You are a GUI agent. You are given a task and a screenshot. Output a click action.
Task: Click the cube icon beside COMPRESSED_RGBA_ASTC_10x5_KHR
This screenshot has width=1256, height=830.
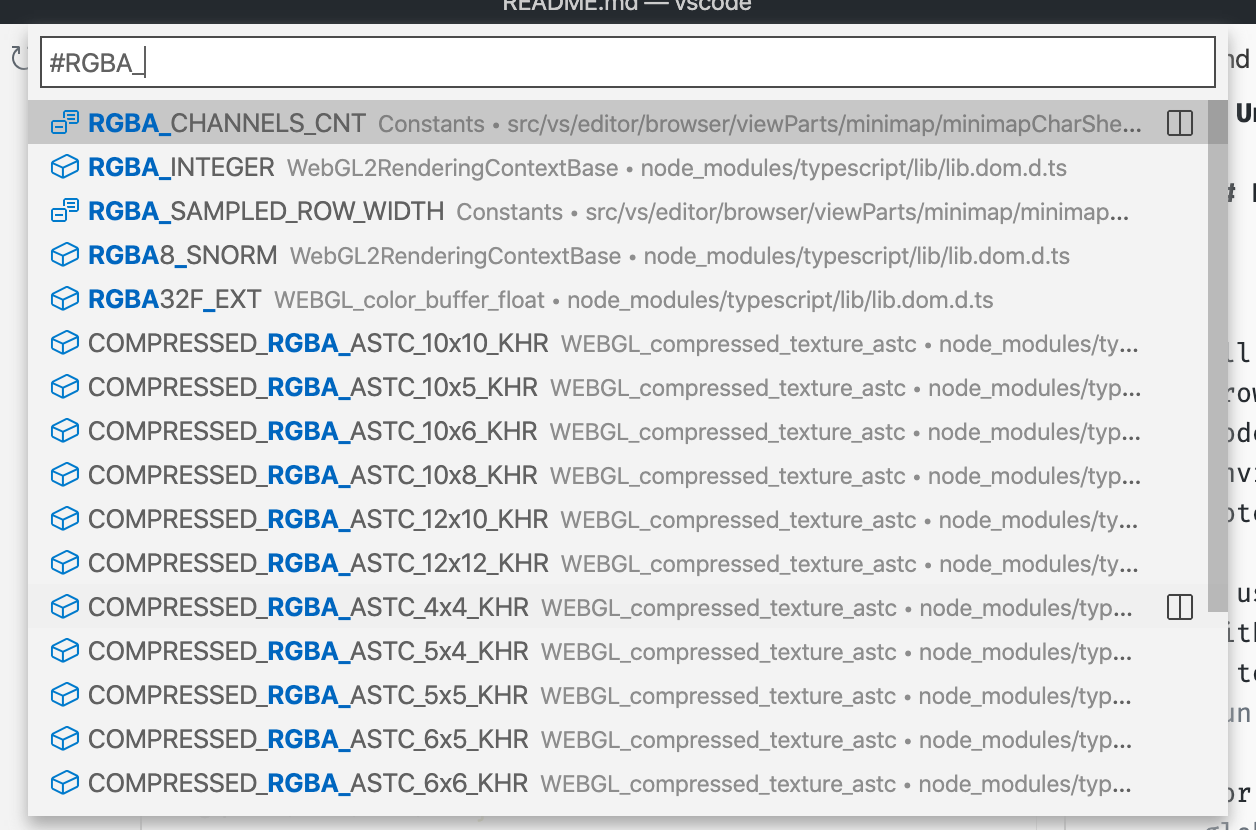click(63, 387)
